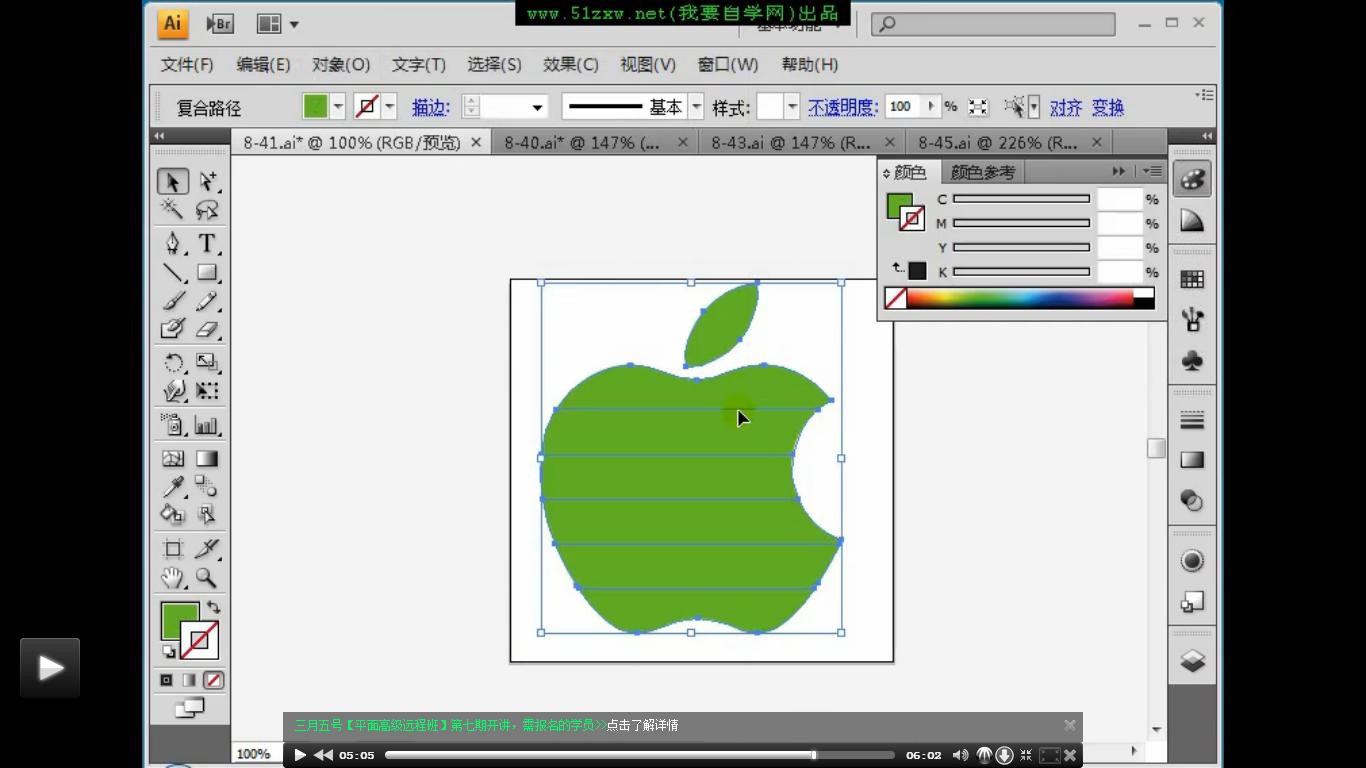This screenshot has width=1366, height=768.
Task: Select the Pen tool
Action: pos(173,243)
